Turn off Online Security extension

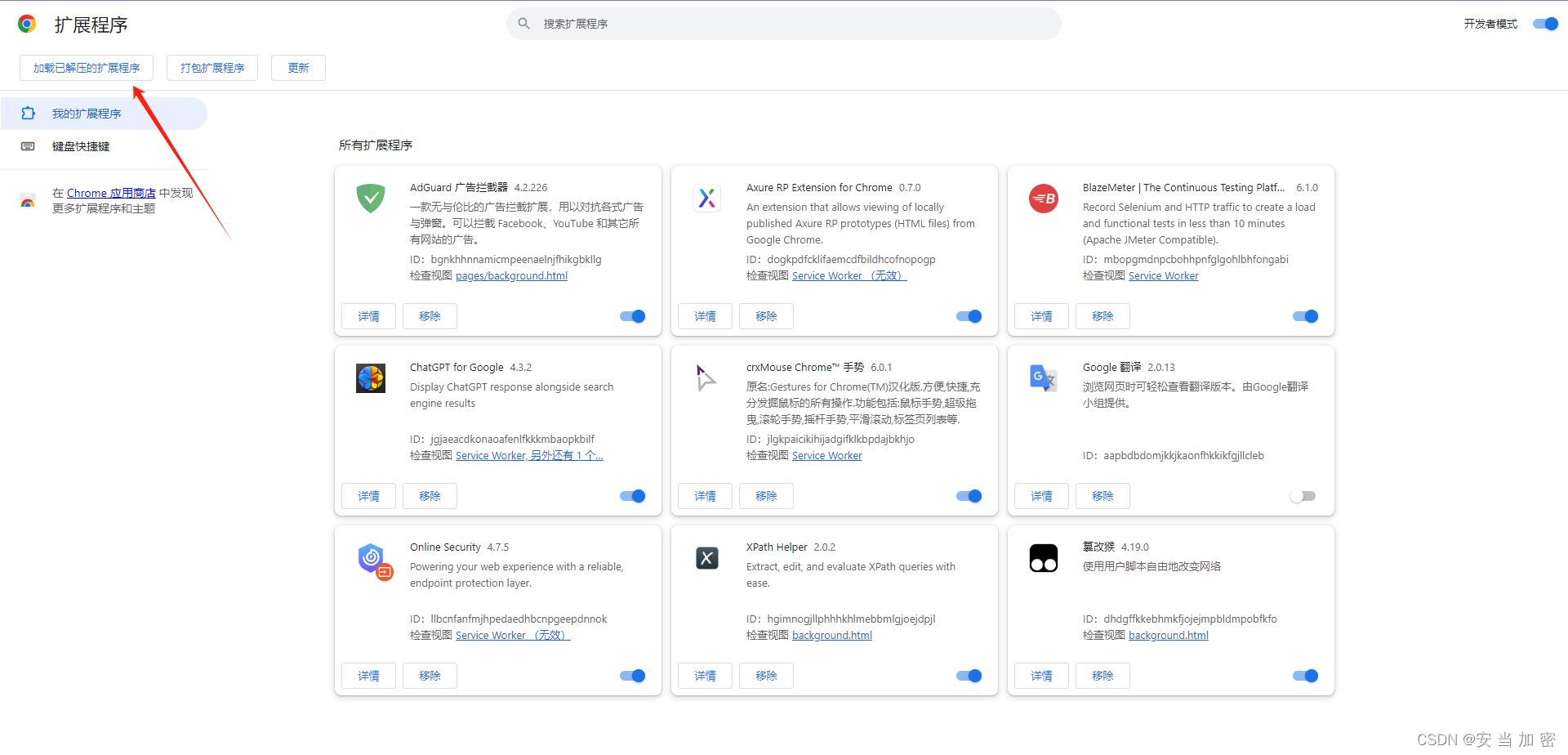click(633, 676)
